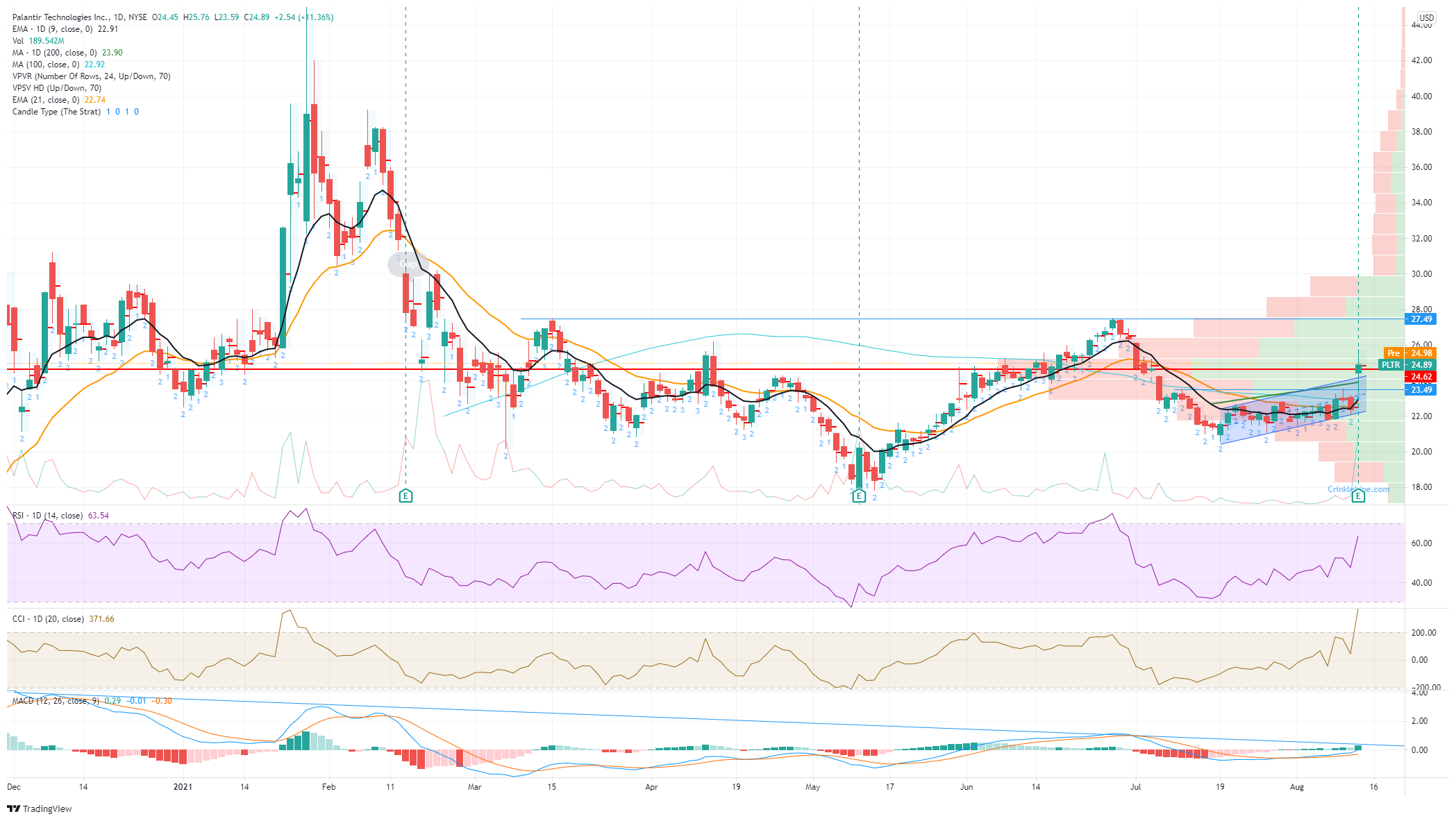Screen dimensions: 1456x821
Task: Click the 23.49 price label
Action: 1421,390
